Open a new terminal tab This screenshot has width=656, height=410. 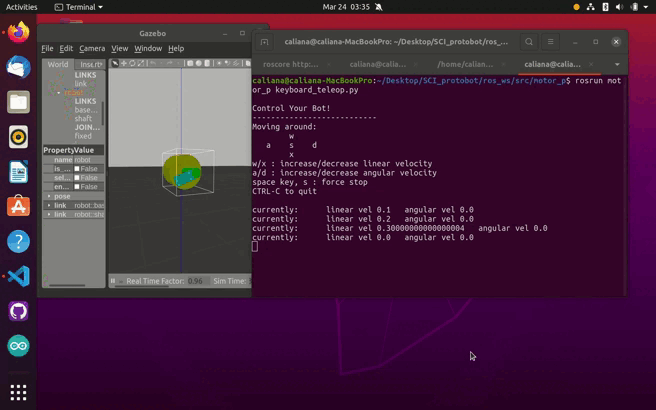pyautogui.click(x=264, y=42)
